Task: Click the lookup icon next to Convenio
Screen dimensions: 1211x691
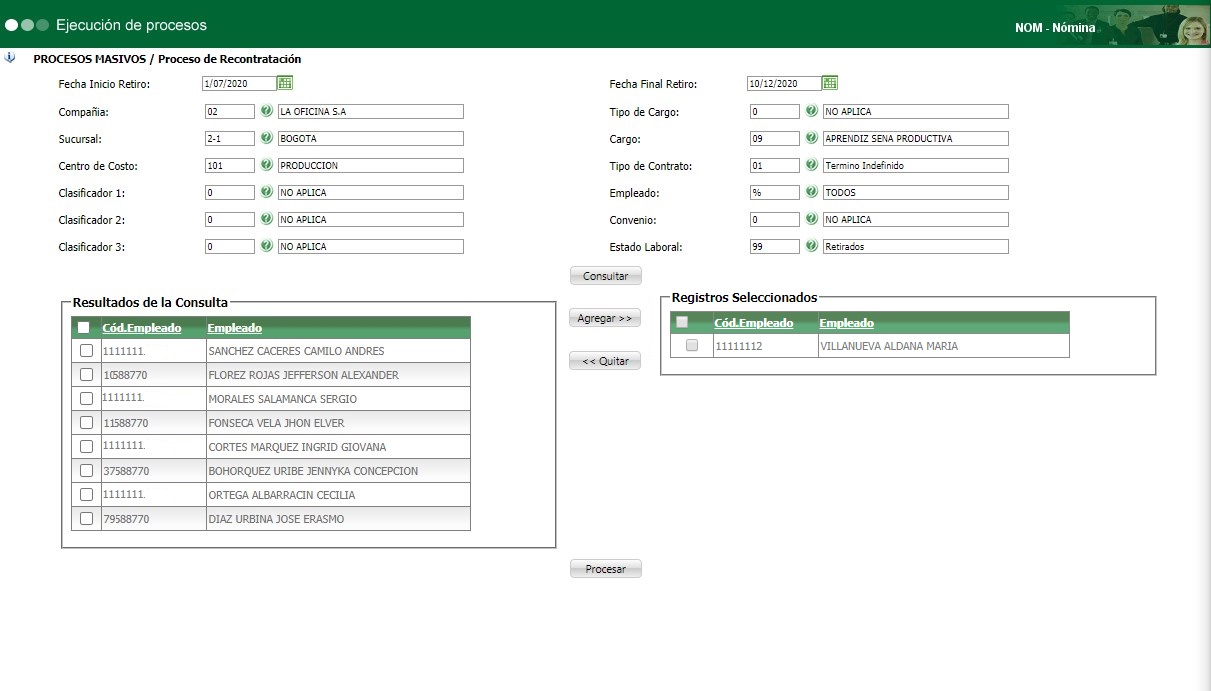Action: (x=811, y=219)
